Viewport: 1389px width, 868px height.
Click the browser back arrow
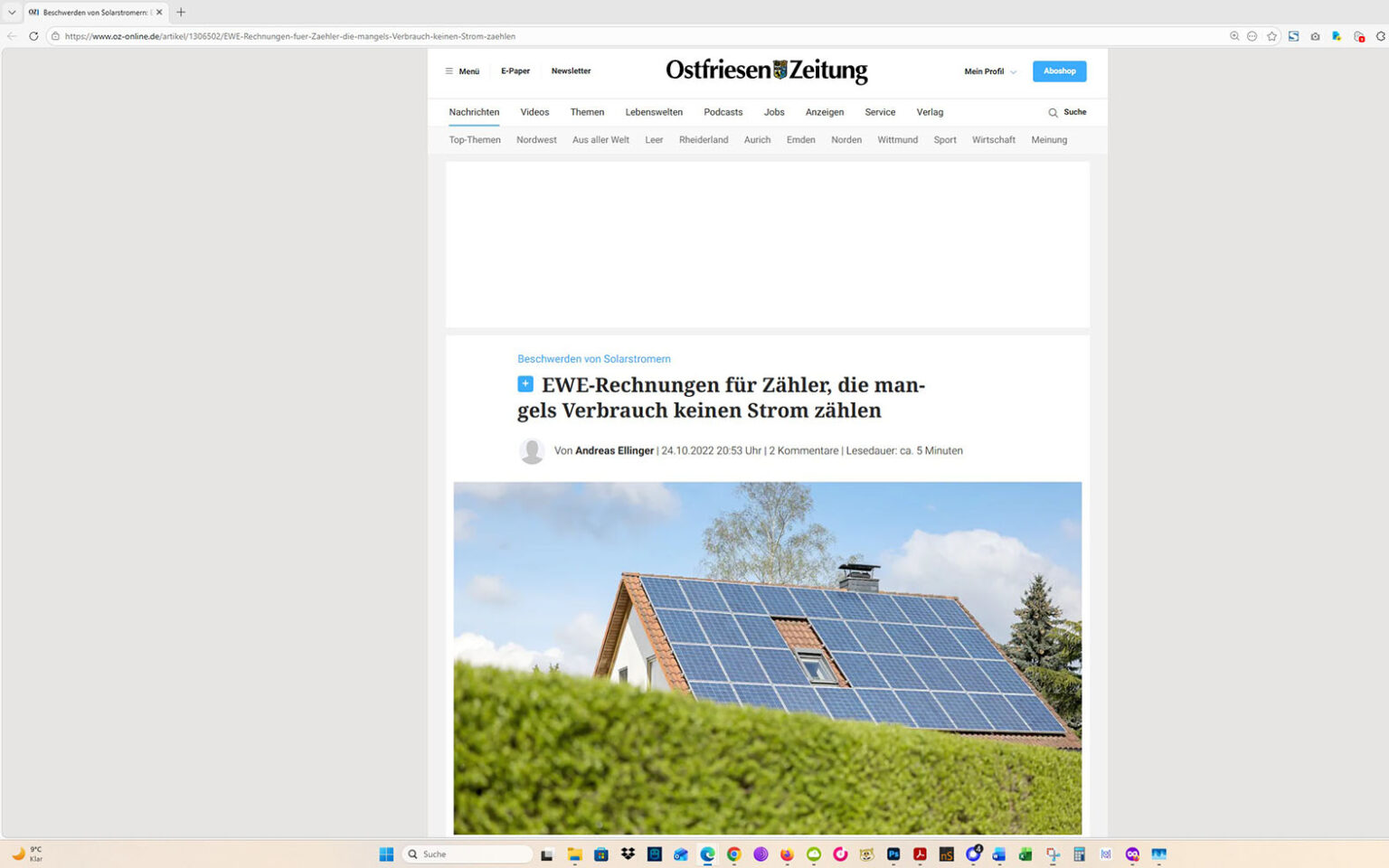(10, 36)
